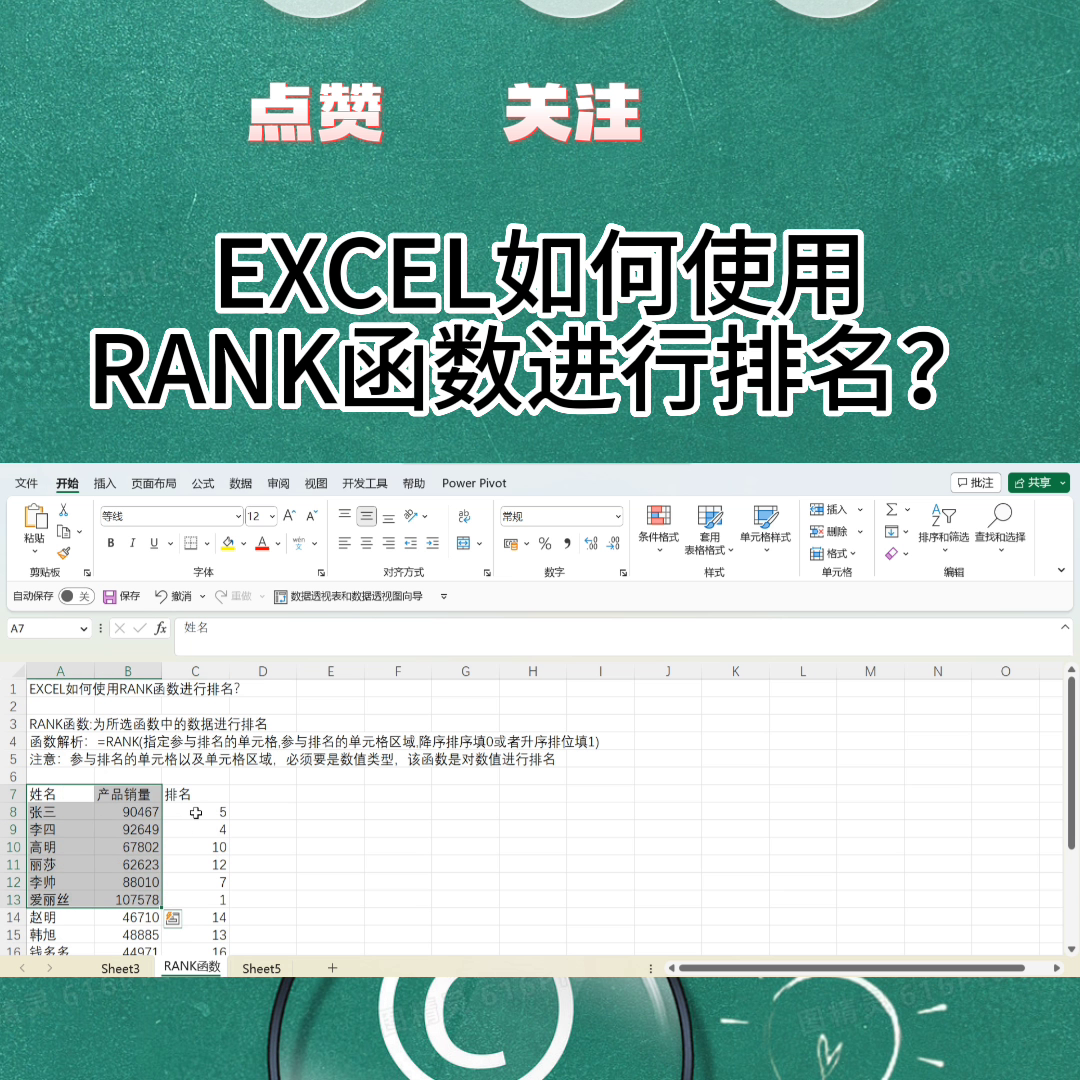Click the accounting number format icon
The image size is (1080, 1080).
click(x=510, y=543)
